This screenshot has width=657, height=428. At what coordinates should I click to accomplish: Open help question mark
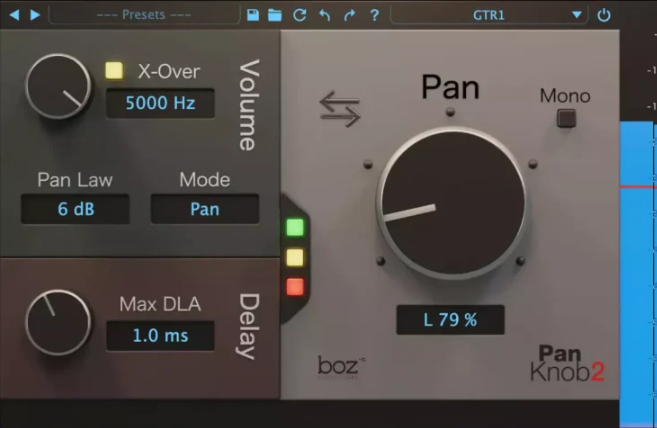(x=375, y=15)
